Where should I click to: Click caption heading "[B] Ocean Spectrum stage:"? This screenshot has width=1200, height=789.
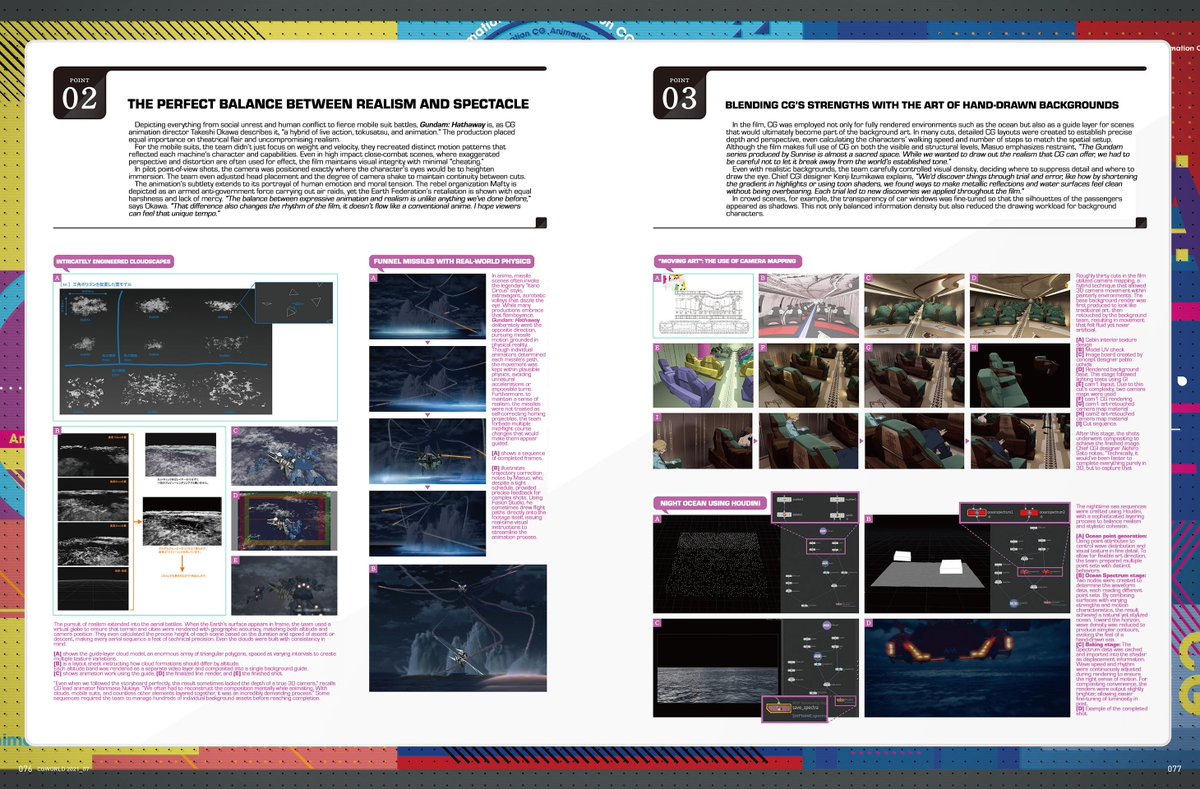click(x=1113, y=577)
